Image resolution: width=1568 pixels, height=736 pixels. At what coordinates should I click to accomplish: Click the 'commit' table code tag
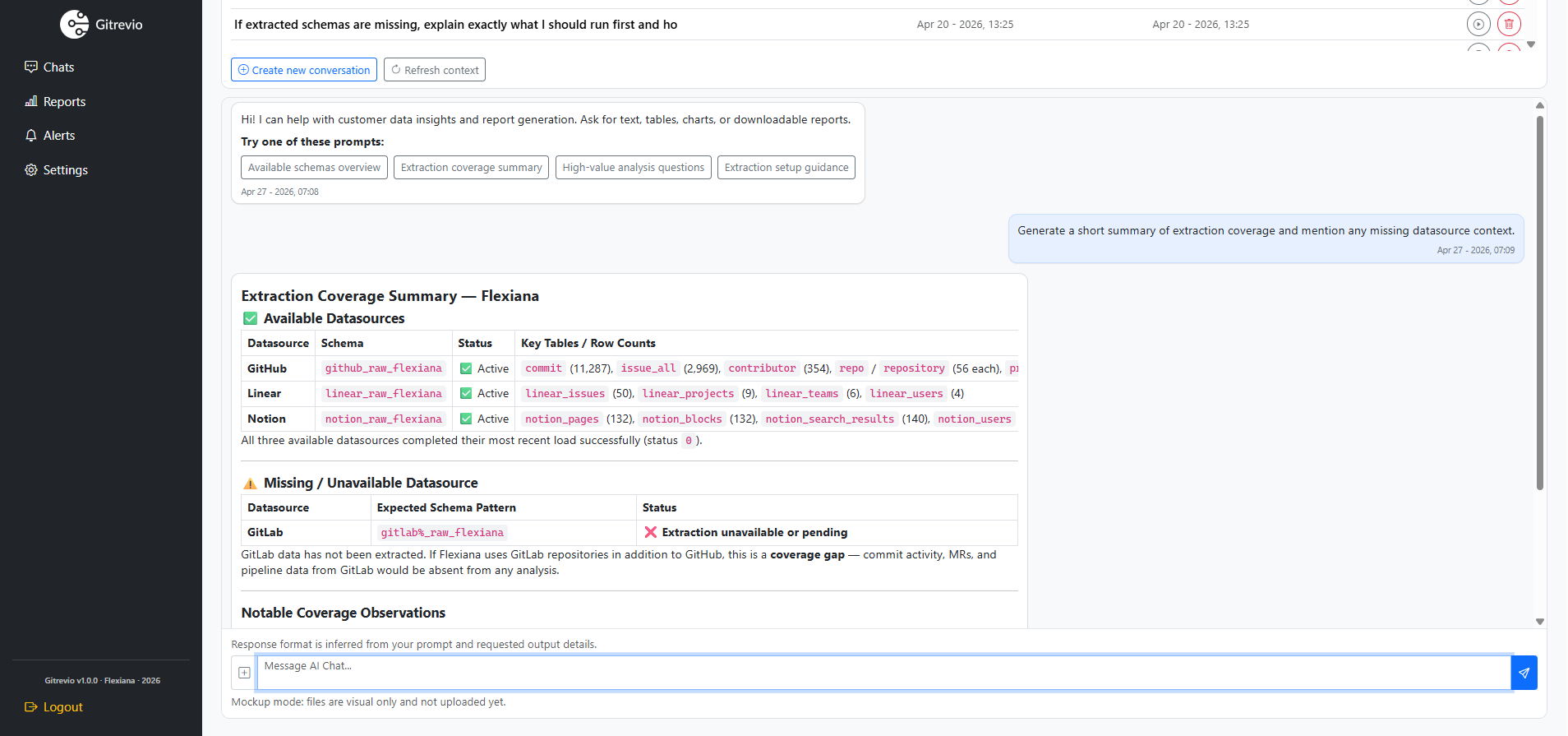pos(544,368)
